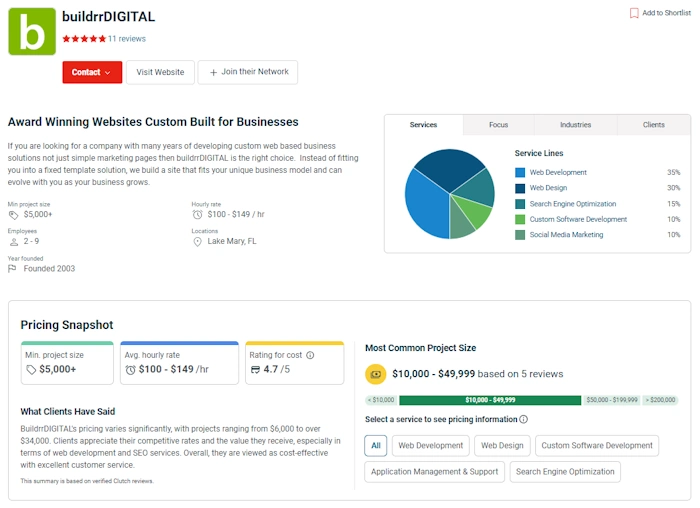Click the Add to Shortlist bookmark icon
The width and height of the screenshot is (700, 508).
[x=634, y=13]
